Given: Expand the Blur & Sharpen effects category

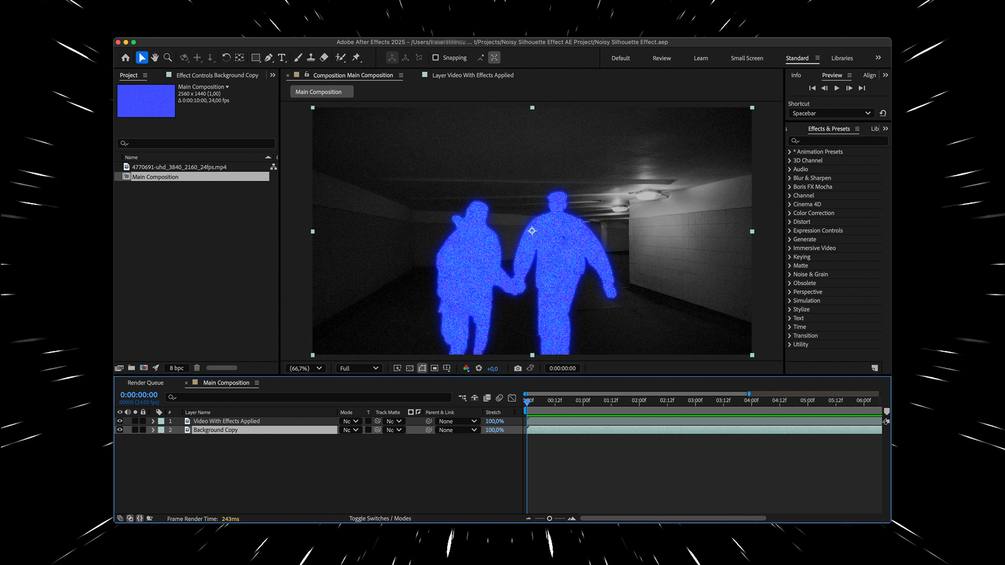Looking at the screenshot, I should tap(790, 178).
